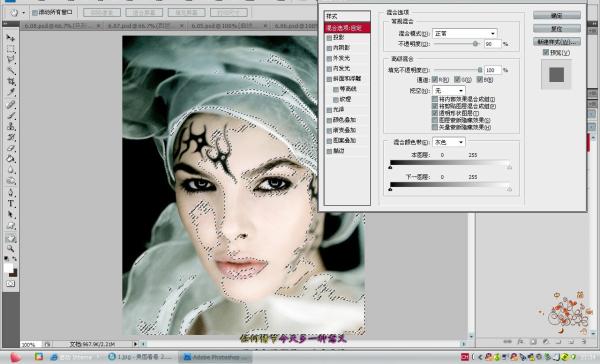Toggle Quick Mask mode icon
This screenshot has width=600, height=364.
pyautogui.click(x=10, y=284)
